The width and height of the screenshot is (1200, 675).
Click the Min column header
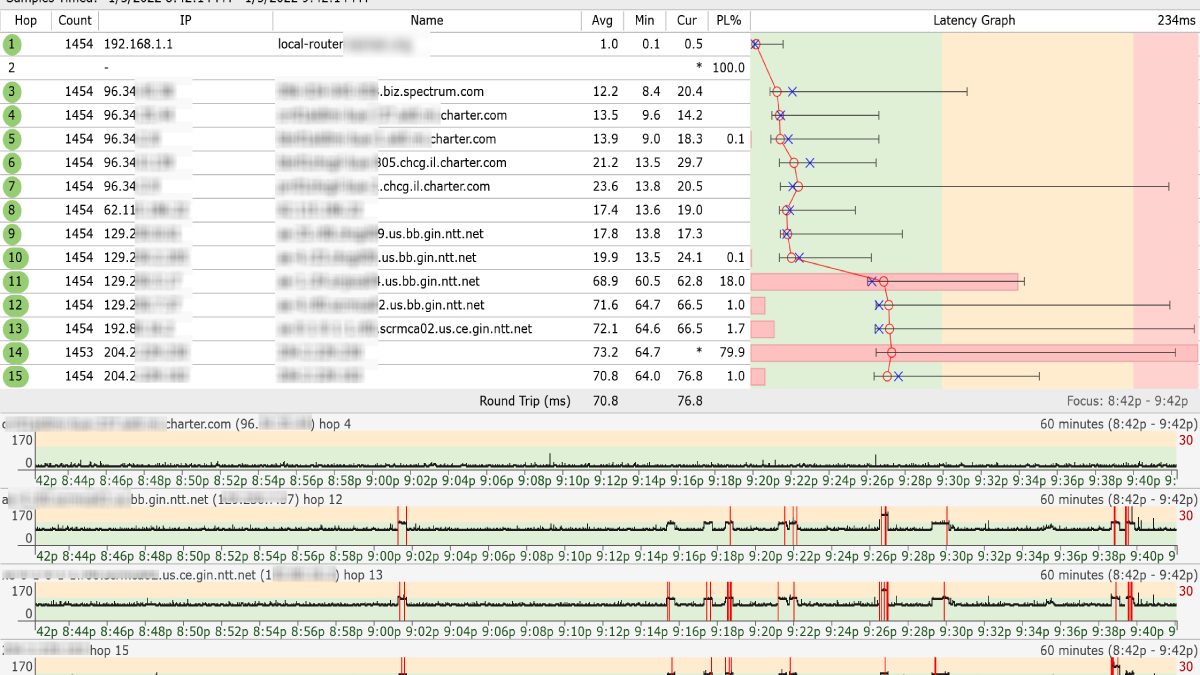point(643,20)
